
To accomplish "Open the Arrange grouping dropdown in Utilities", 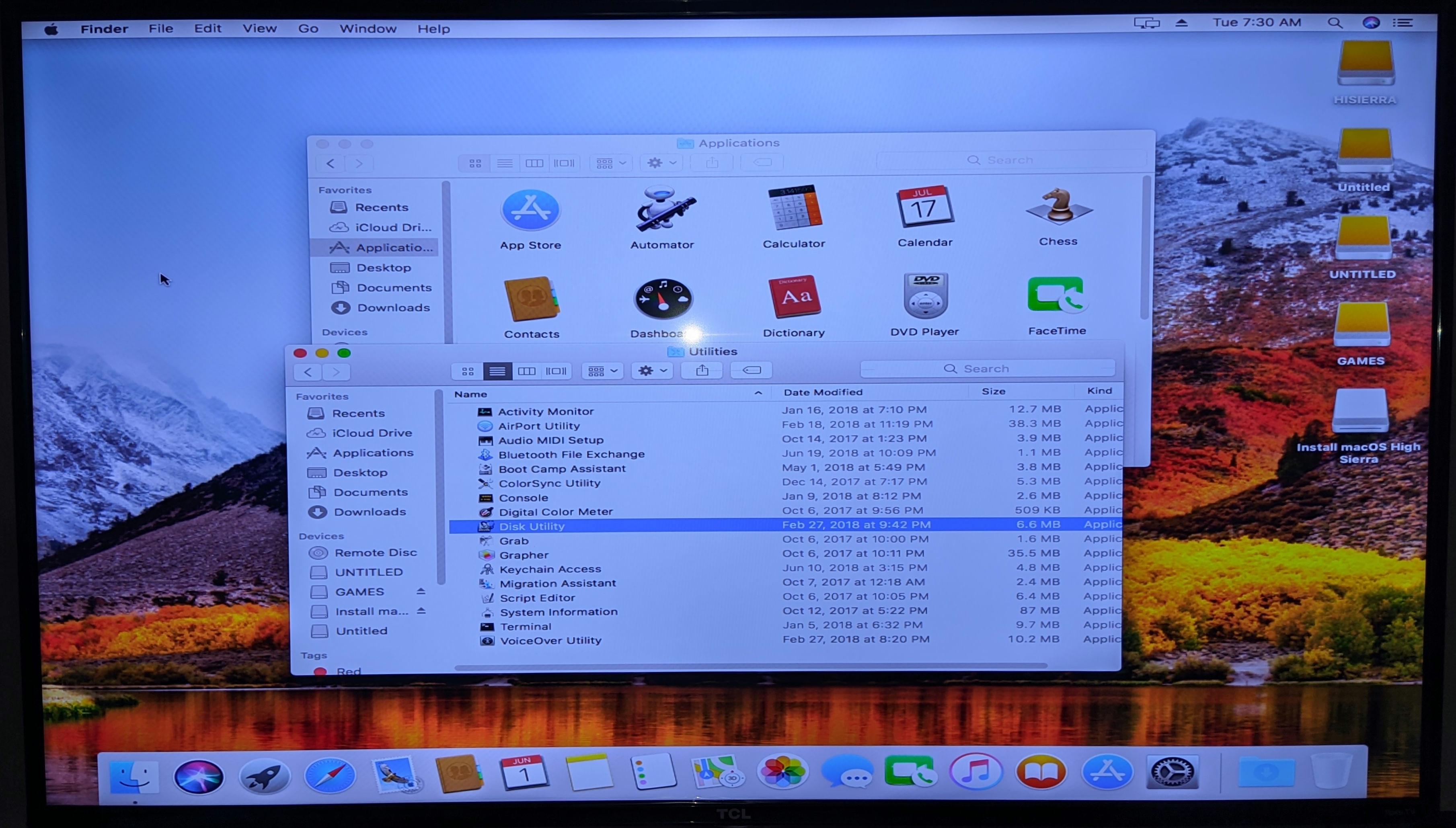I will click(602, 371).
